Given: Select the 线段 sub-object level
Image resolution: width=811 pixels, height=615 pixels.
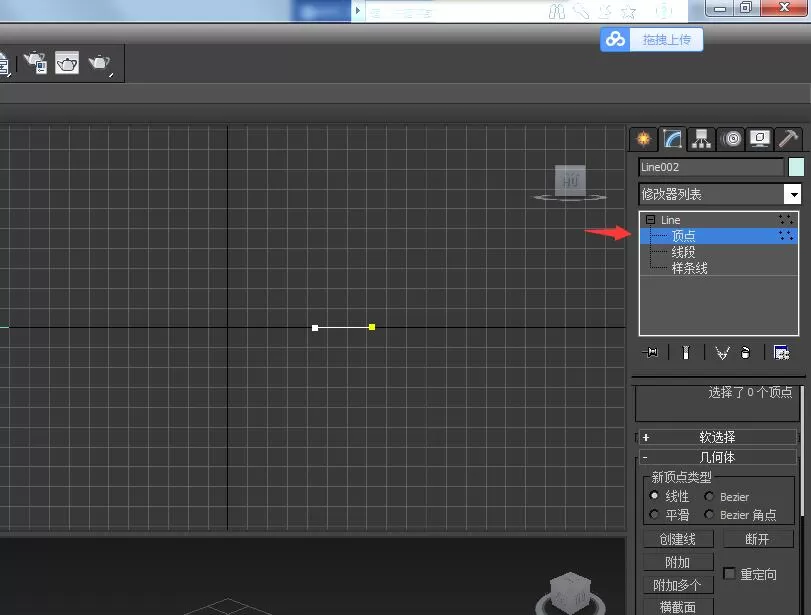Looking at the screenshot, I should pyautogui.click(x=683, y=252).
